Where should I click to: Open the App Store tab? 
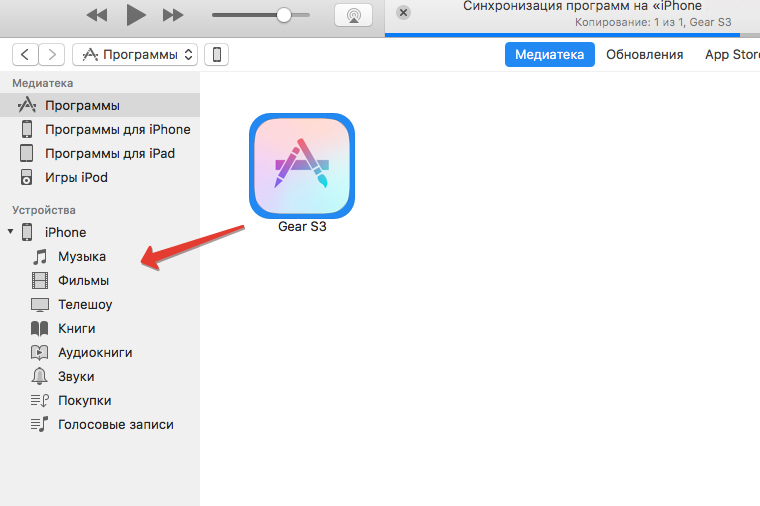pos(732,55)
